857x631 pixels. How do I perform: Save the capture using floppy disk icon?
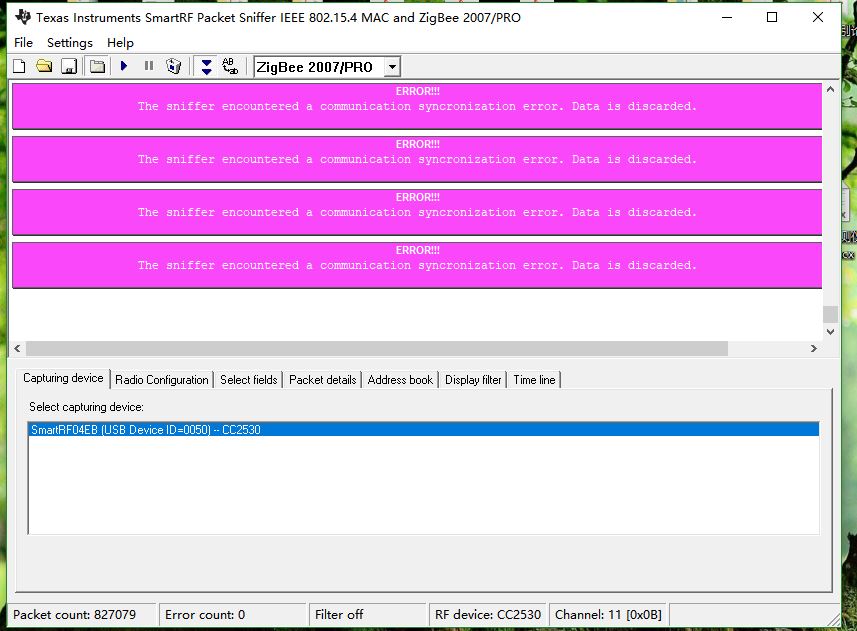[69, 67]
